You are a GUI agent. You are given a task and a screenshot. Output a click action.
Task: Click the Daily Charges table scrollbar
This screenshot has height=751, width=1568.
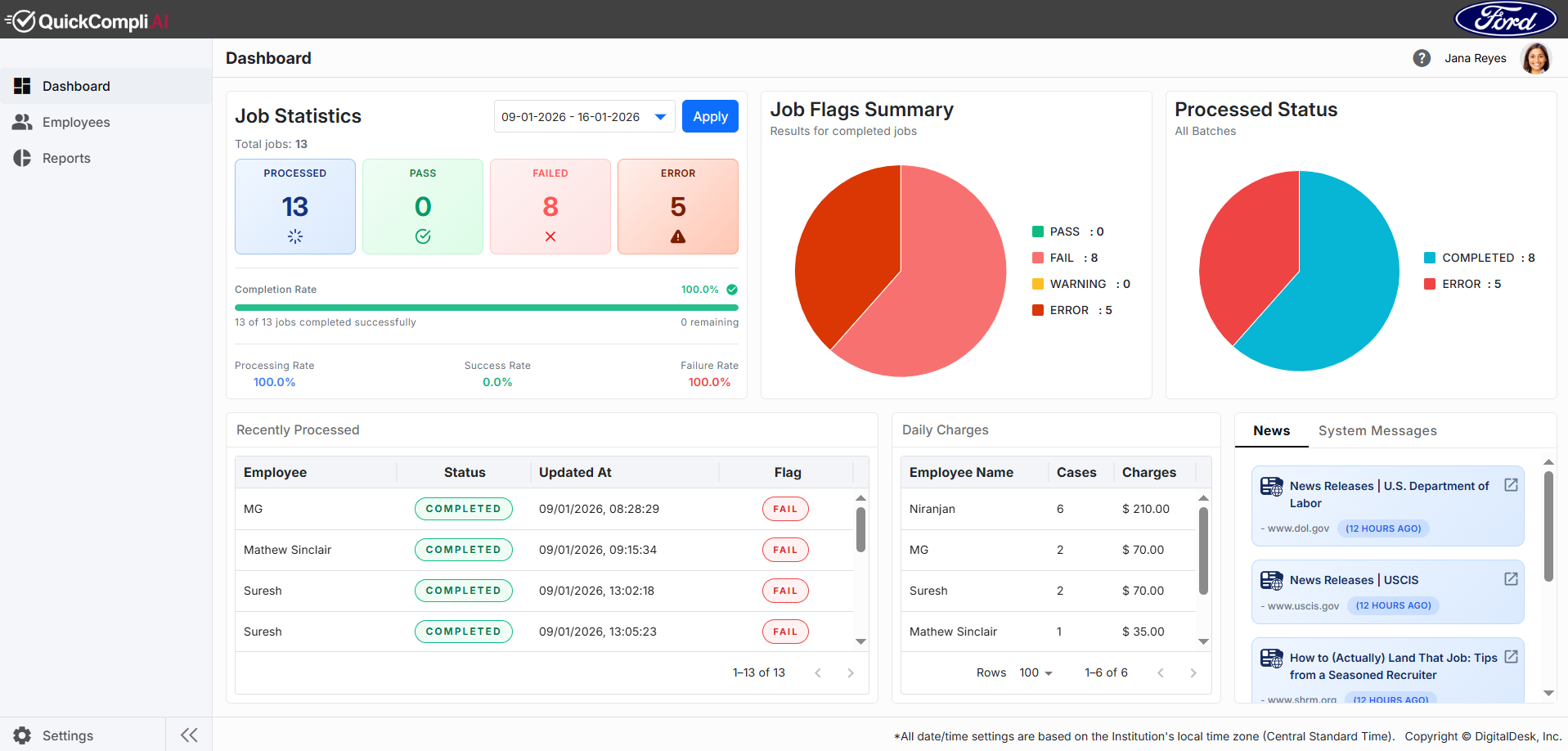point(1203,551)
